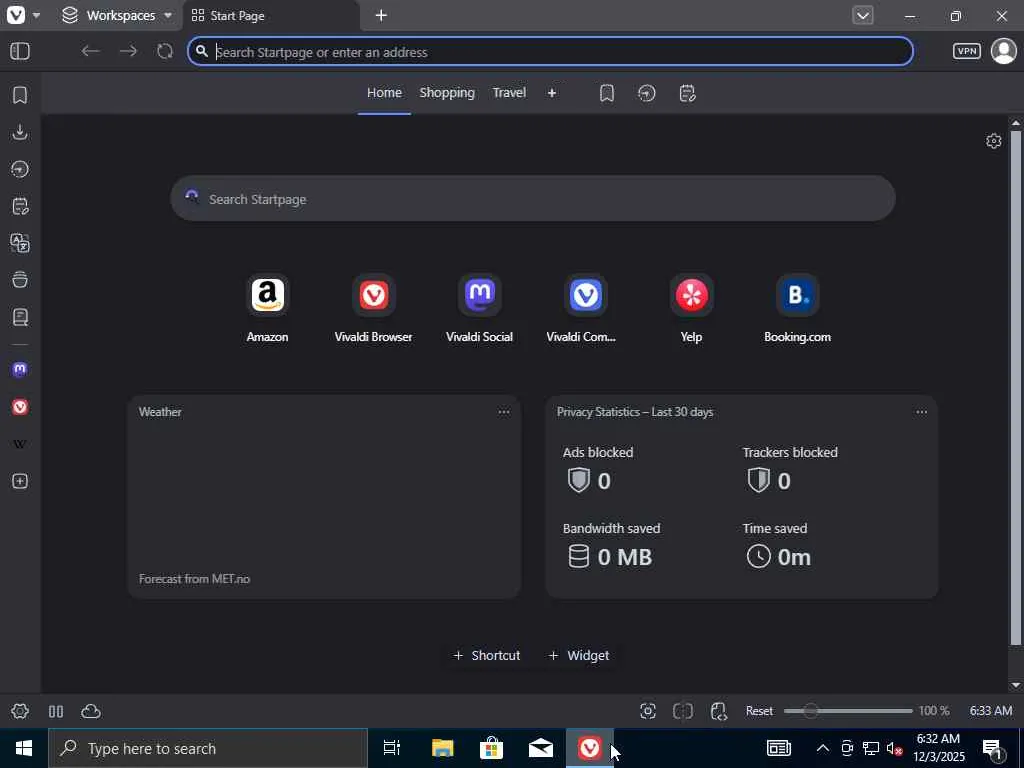Open Weather widget options menu
This screenshot has width=1024, height=768.
pos(504,412)
